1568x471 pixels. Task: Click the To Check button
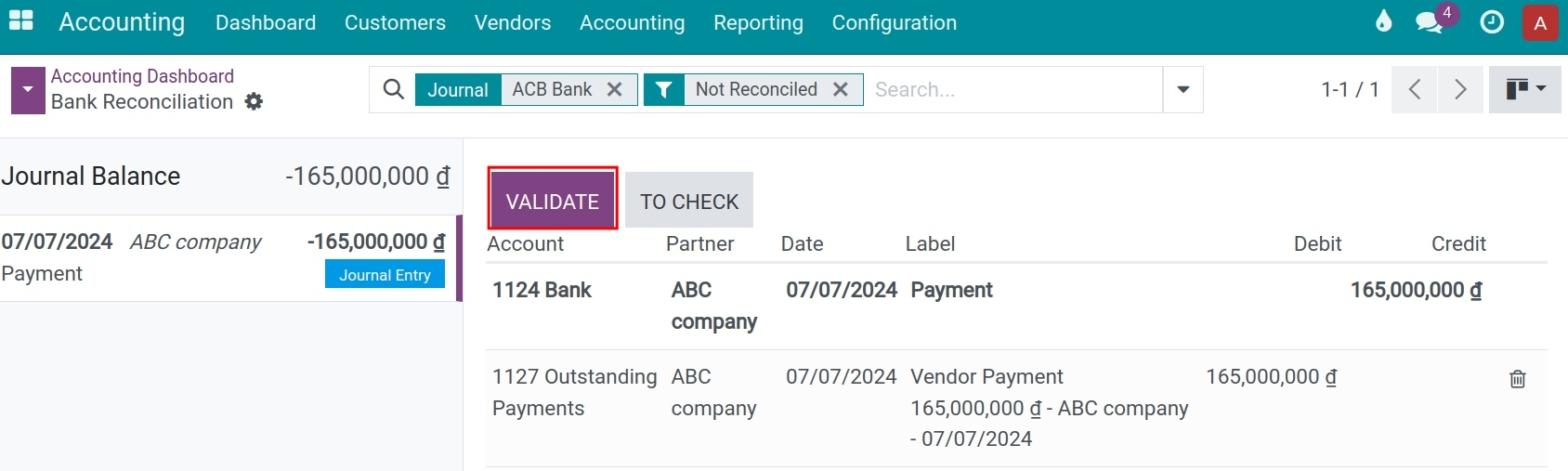[689, 201]
